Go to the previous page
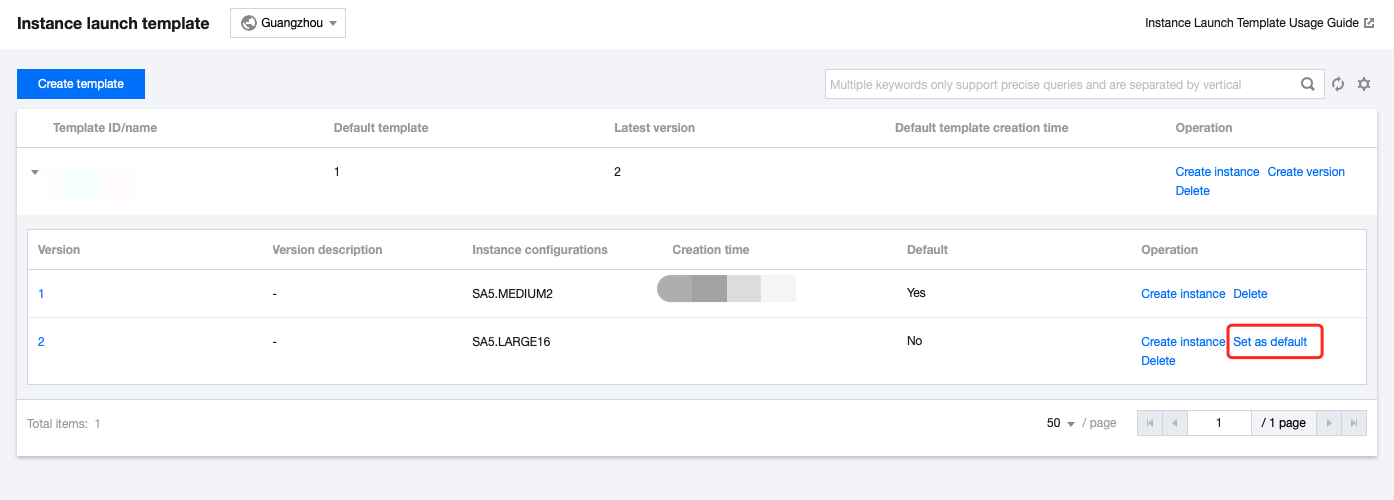 pos(1174,423)
